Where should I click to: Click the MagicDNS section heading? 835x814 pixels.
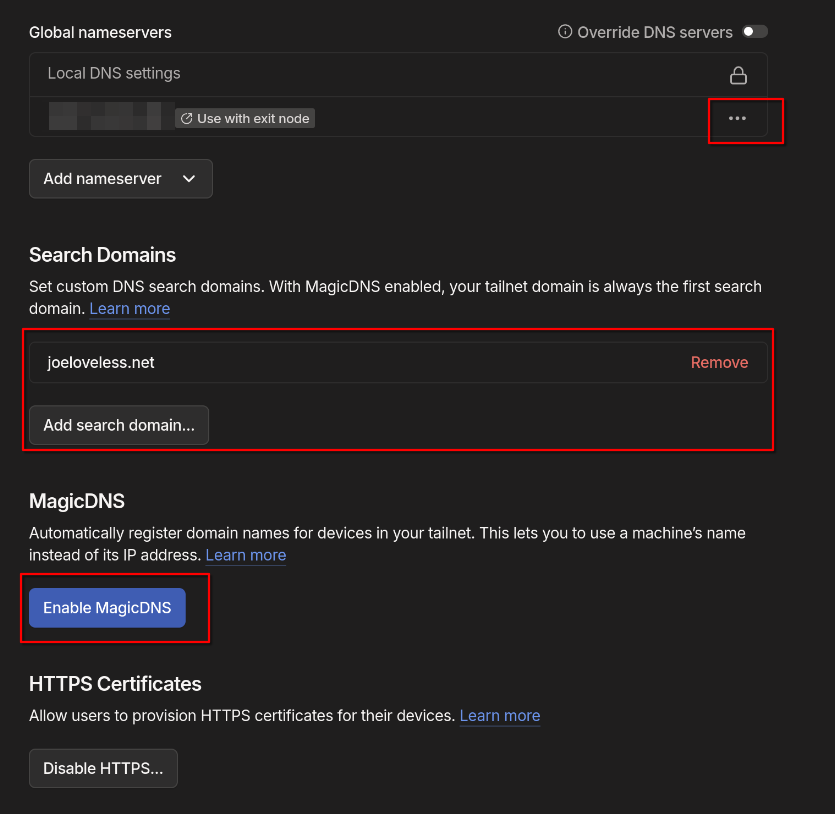[76, 501]
